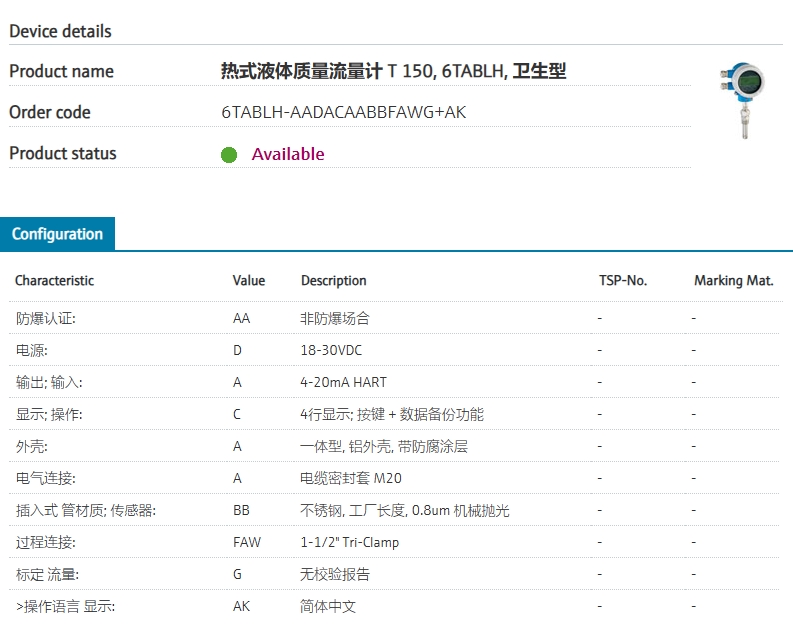Viewport: 793px width, 632px height.
Task: Click value C for display operation
Action: point(237,415)
